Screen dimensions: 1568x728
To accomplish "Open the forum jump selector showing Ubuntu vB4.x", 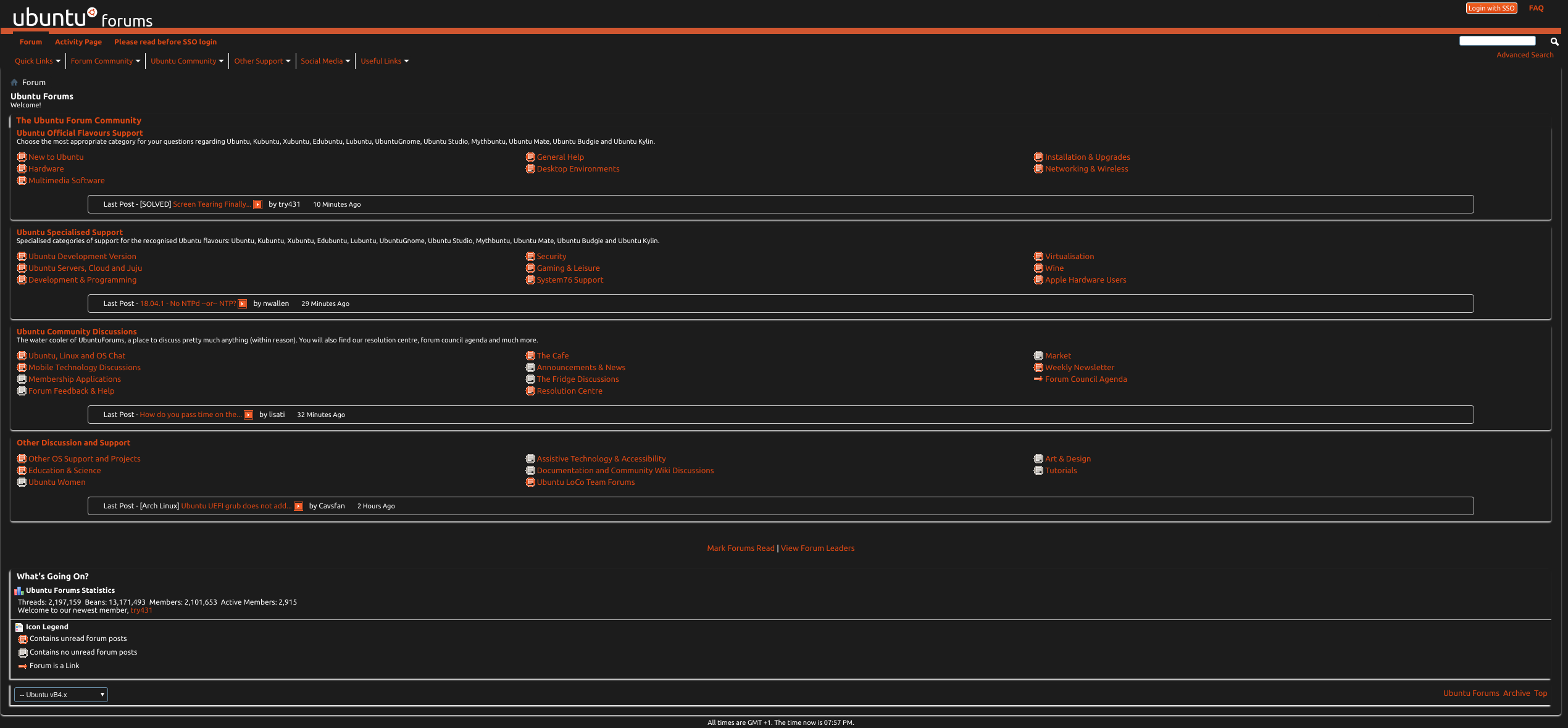I will [x=60, y=694].
